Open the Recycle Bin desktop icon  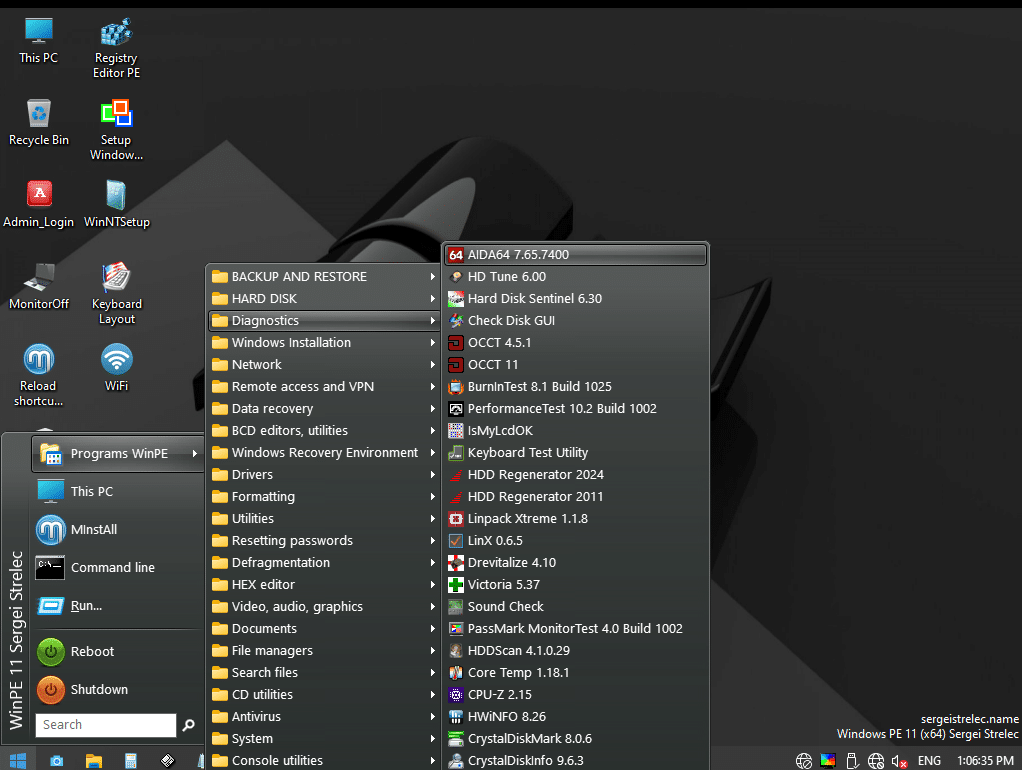(38, 123)
